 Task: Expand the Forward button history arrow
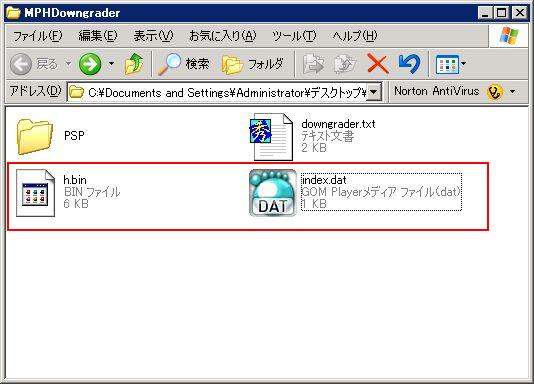coord(111,64)
